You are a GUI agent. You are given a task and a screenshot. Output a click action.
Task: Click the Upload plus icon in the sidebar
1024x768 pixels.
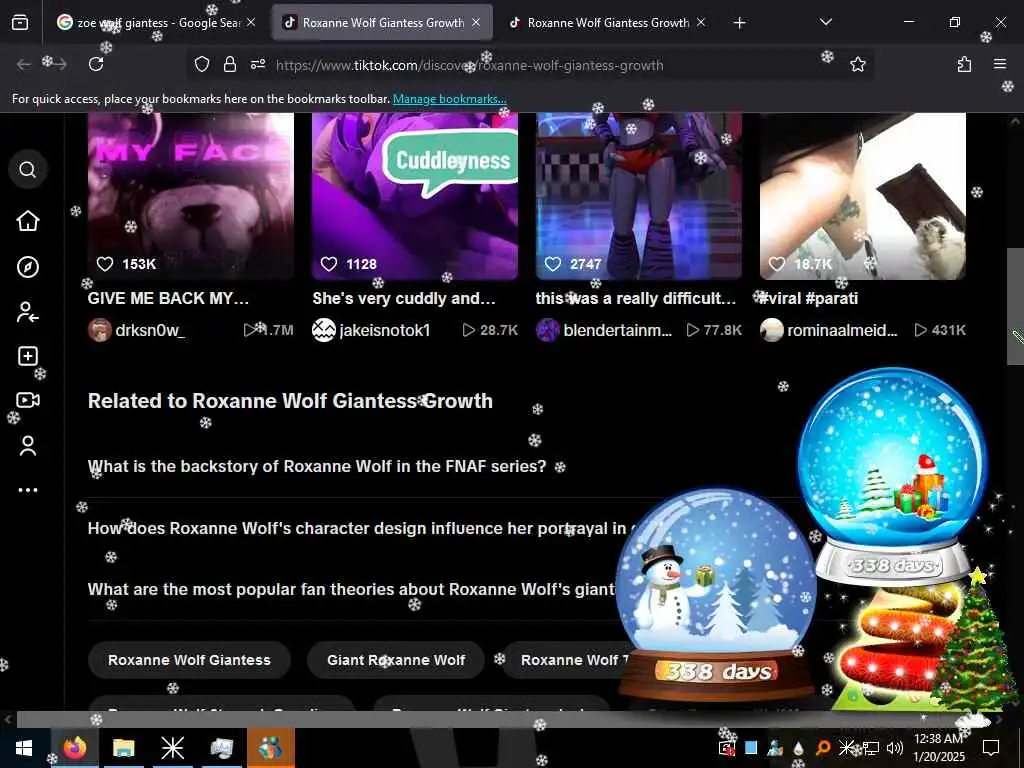pos(27,356)
